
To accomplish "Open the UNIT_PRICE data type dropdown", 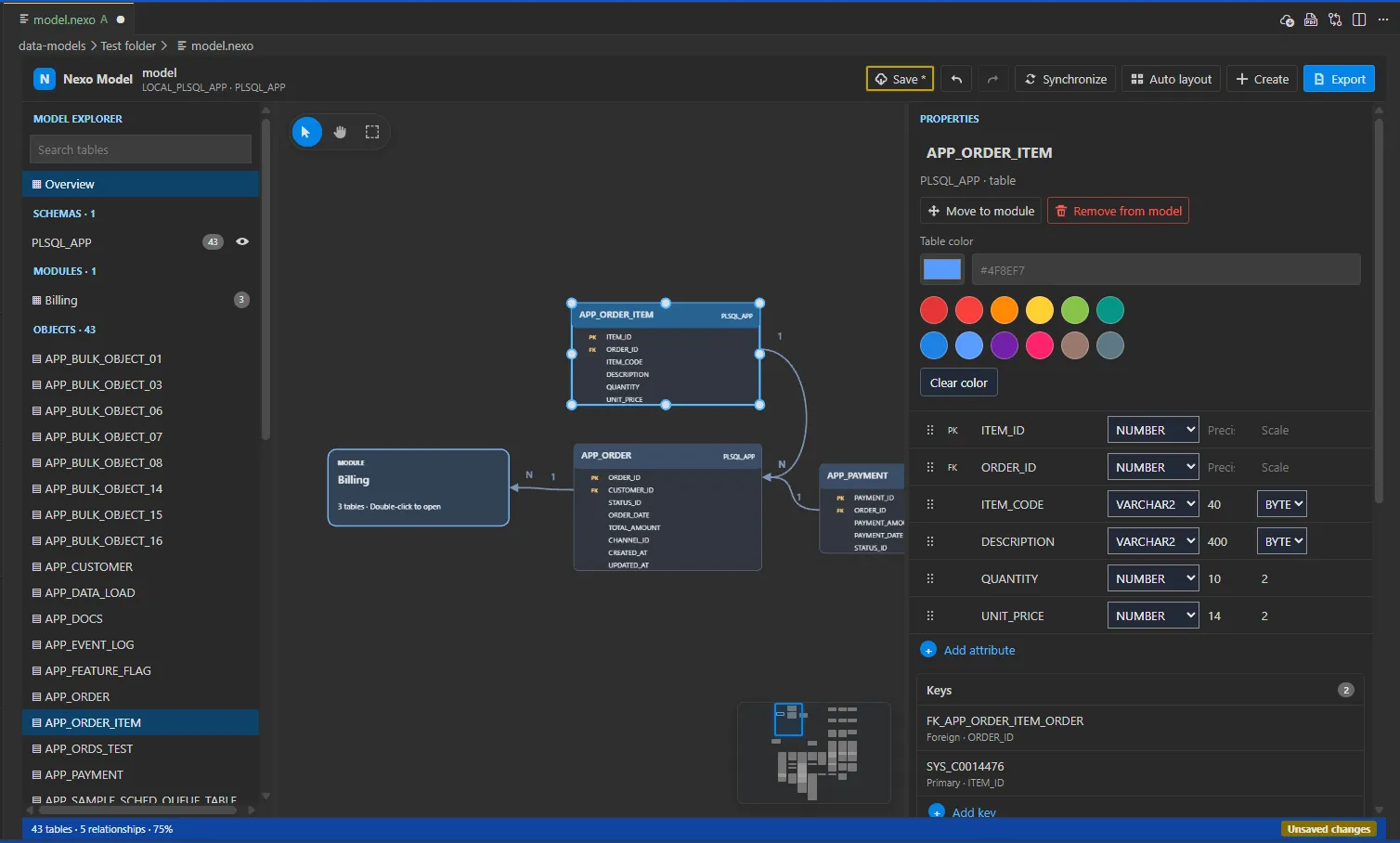I will pyautogui.click(x=1153, y=616).
